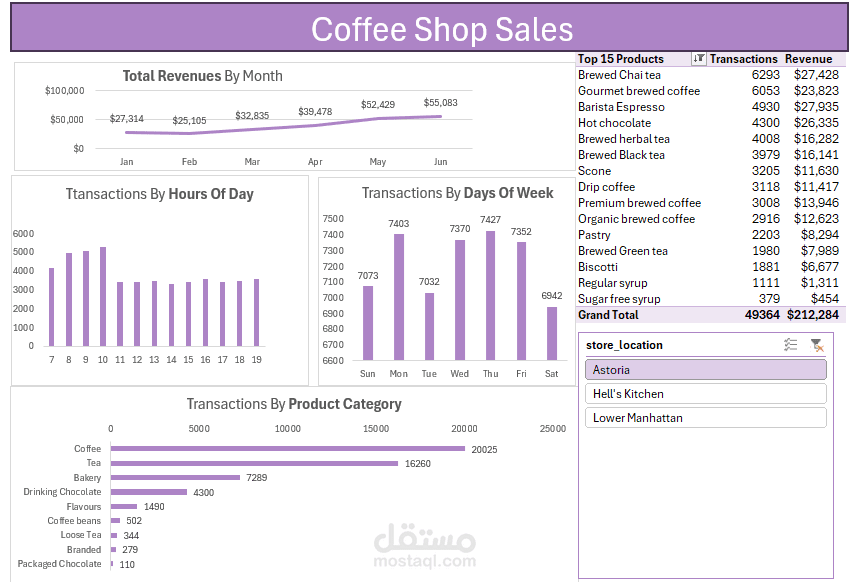Select Hell's Kitchen in the store_location slicer

705,394
